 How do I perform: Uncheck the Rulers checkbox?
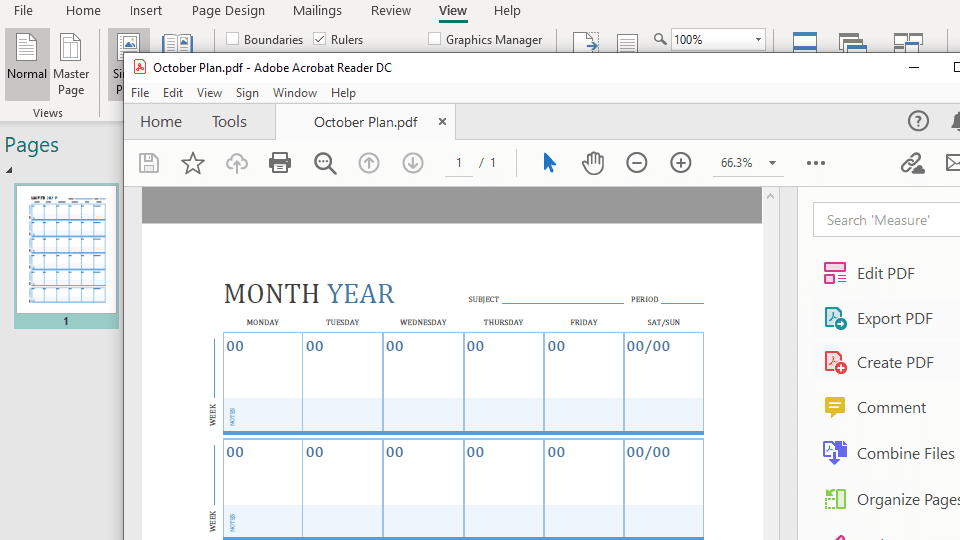click(x=320, y=40)
